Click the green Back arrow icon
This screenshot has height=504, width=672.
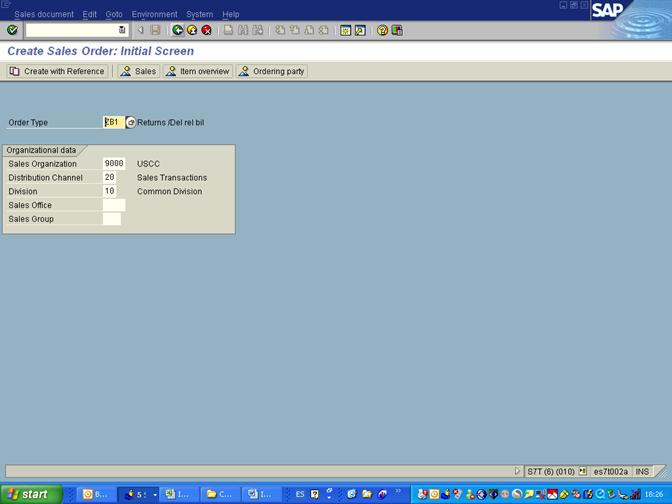tap(178, 30)
